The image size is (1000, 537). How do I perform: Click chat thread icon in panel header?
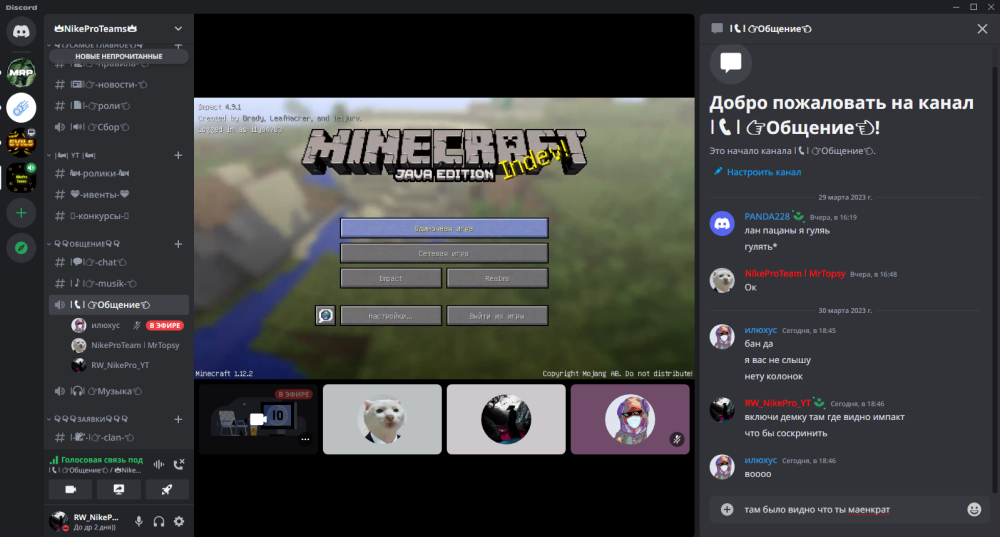pyautogui.click(x=717, y=29)
